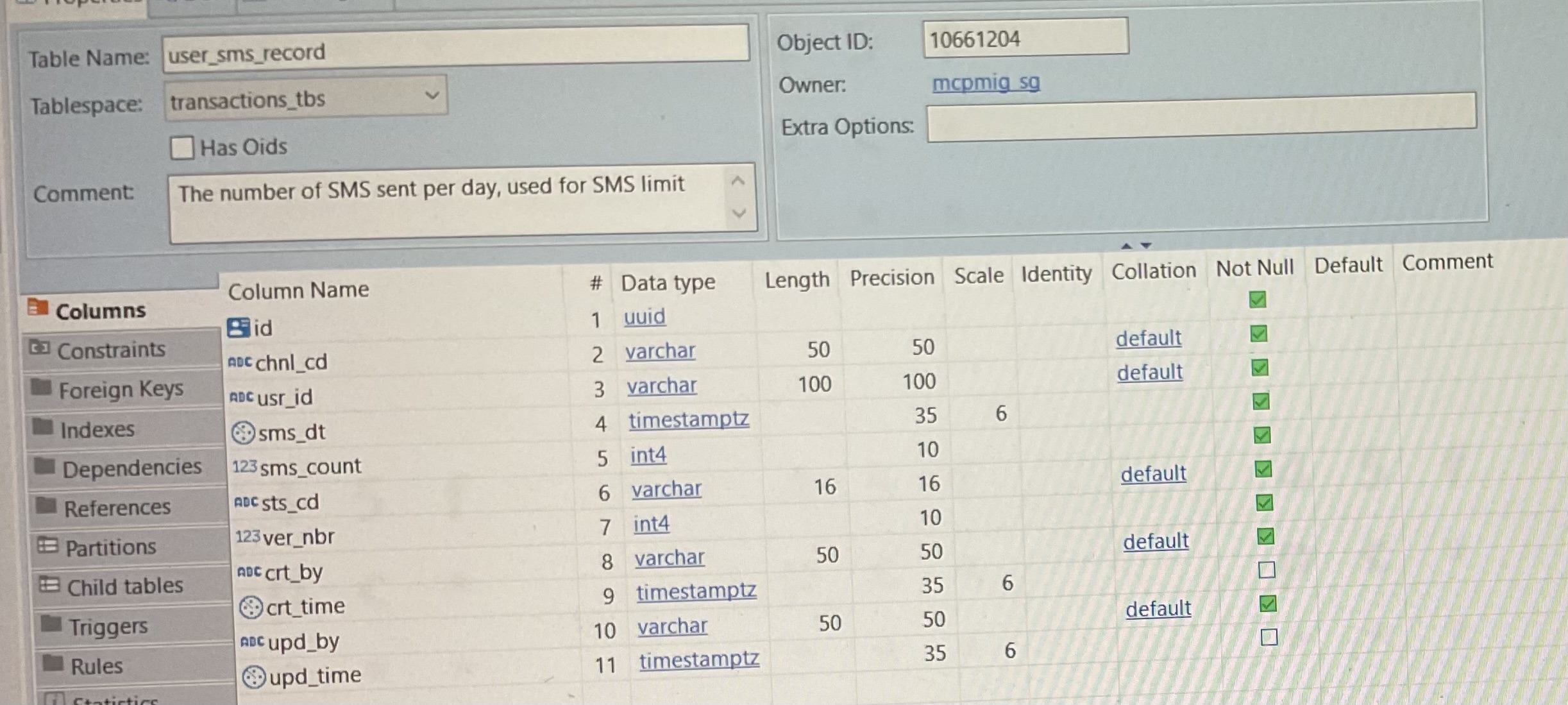Click the uuid data type link
Image resolution: width=1568 pixels, height=705 pixels.
645,316
